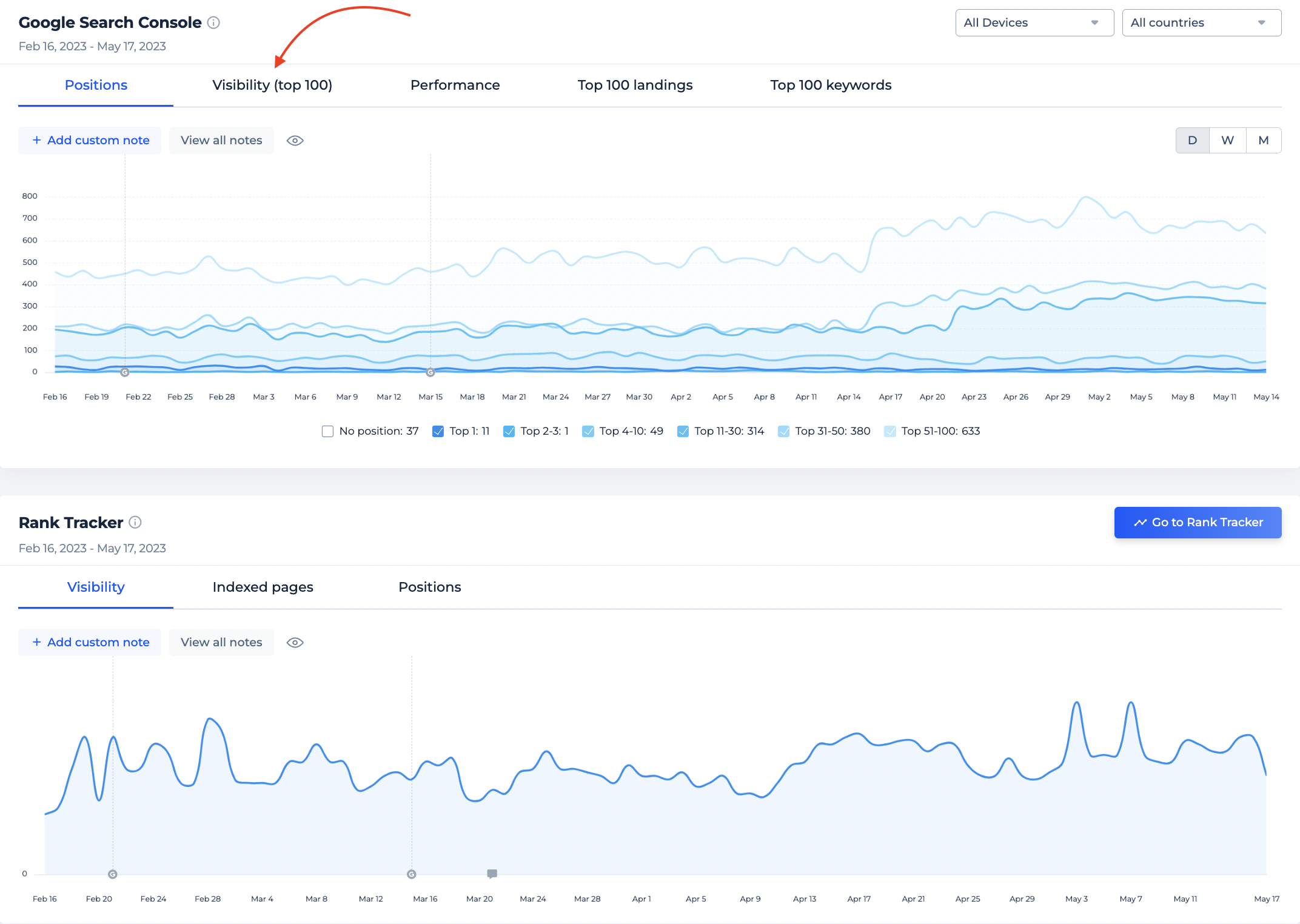Switch to the Indexed pages tab
The image size is (1300, 924).
tap(263, 587)
